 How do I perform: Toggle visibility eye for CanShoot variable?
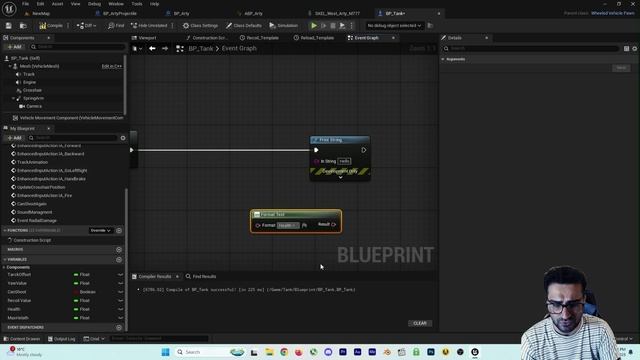(120, 292)
